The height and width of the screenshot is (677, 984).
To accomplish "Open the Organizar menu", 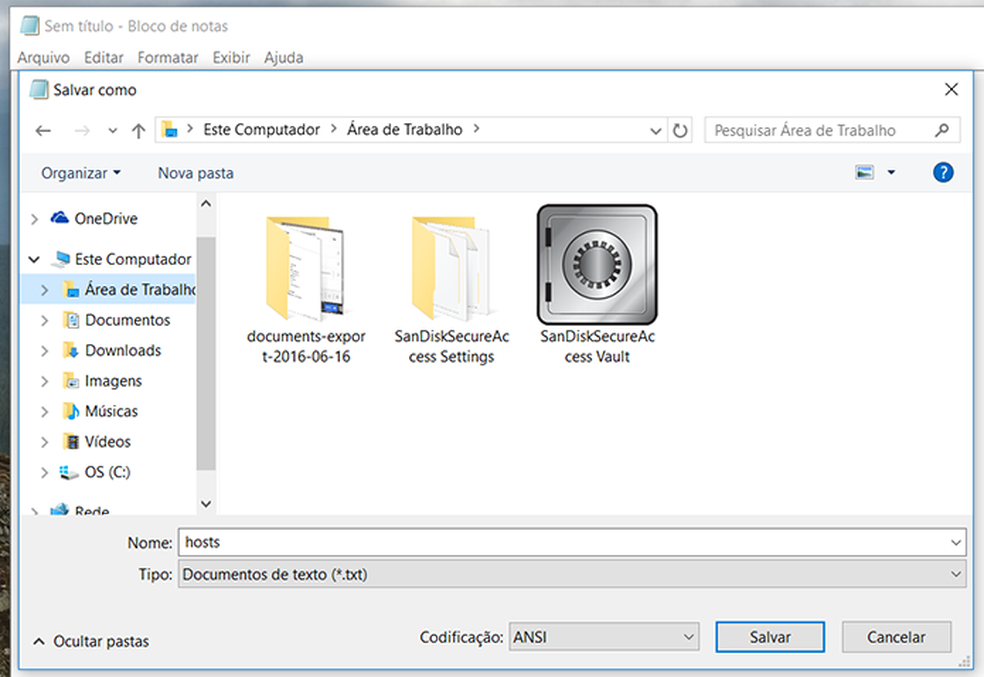I will click(x=81, y=173).
